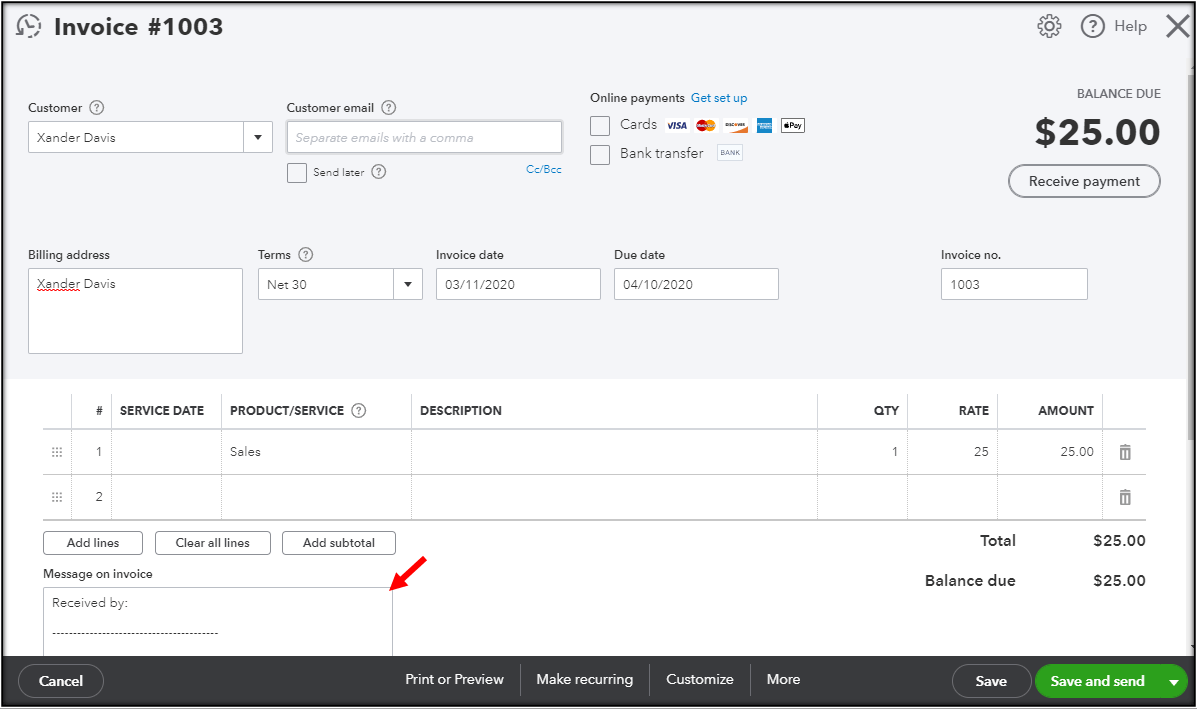The width and height of the screenshot is (1197, 709).
Task: Click the Add subtotal button
Action: [339, 543]
